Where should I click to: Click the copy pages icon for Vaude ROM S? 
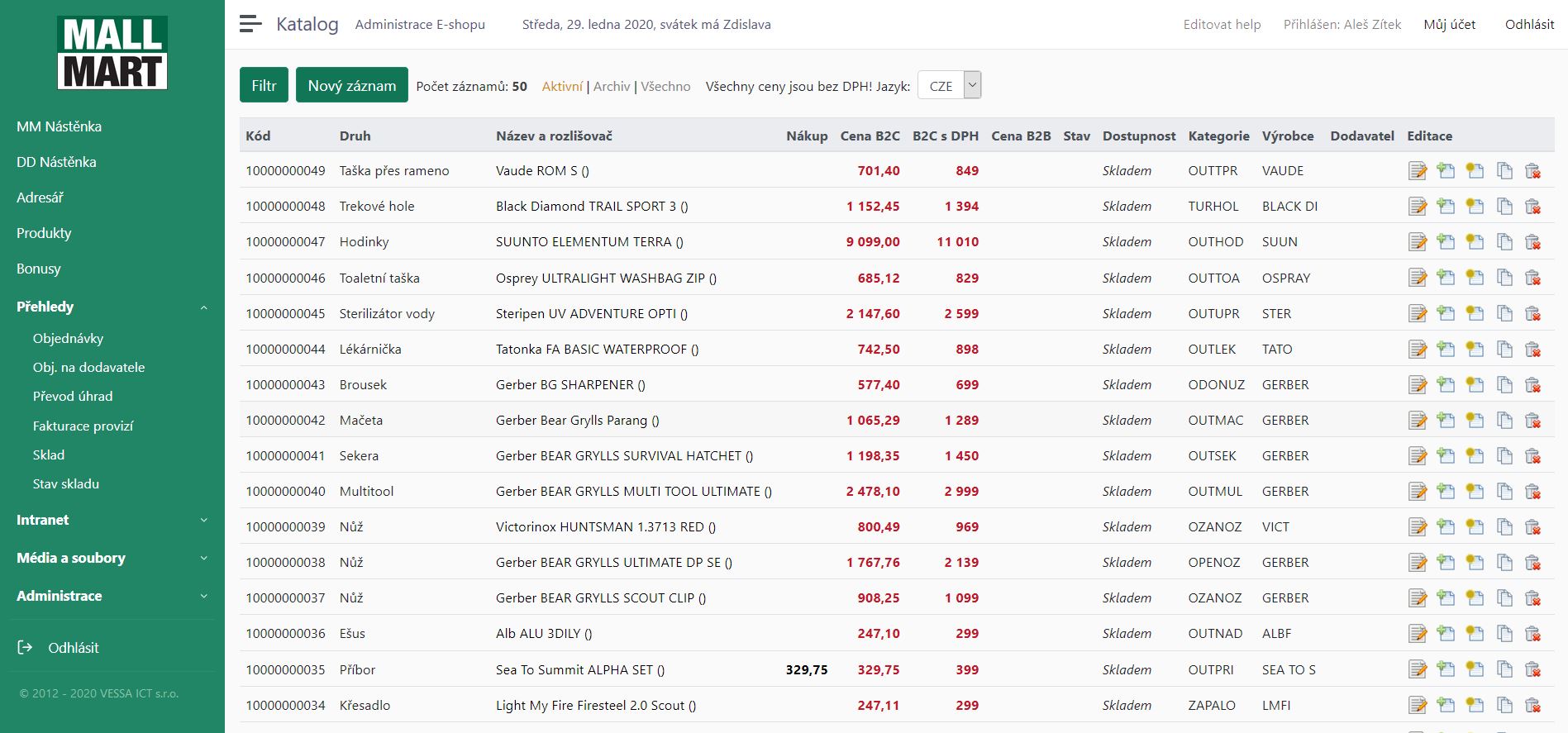[1504, 171]
